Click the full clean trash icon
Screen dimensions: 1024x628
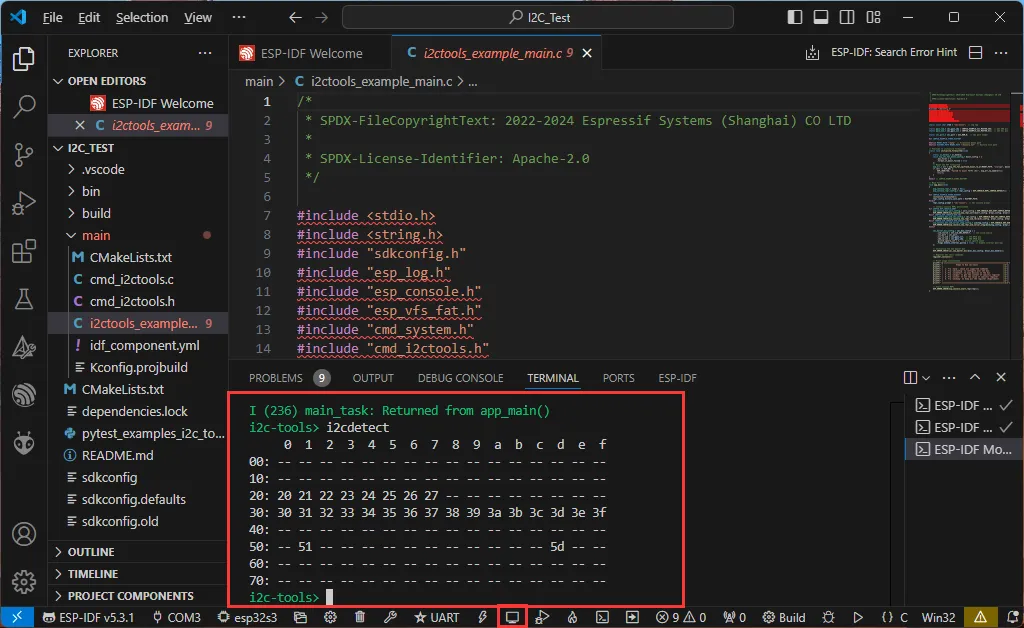tap(360, 617)
